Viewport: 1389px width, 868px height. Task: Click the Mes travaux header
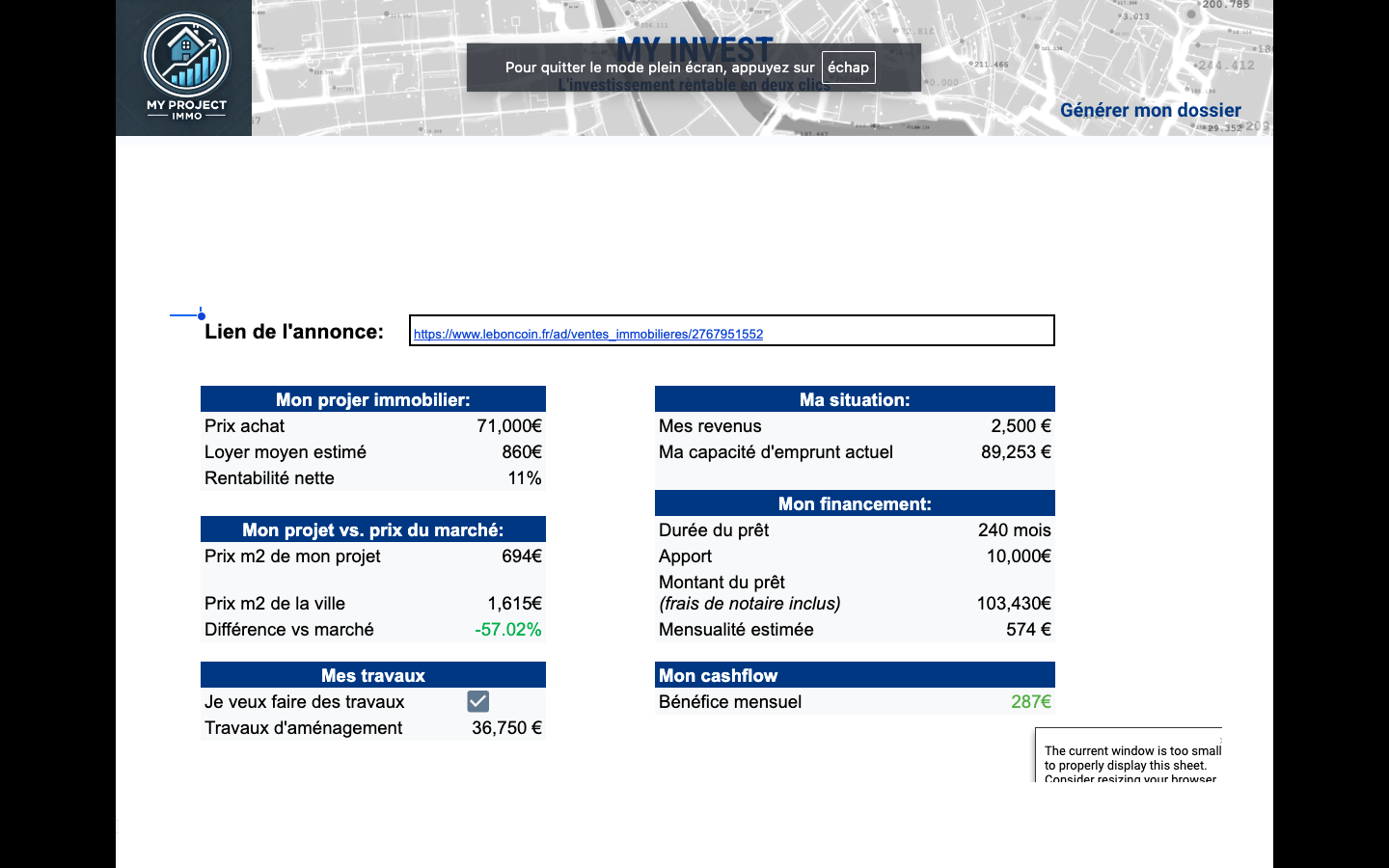pos(373,675)
